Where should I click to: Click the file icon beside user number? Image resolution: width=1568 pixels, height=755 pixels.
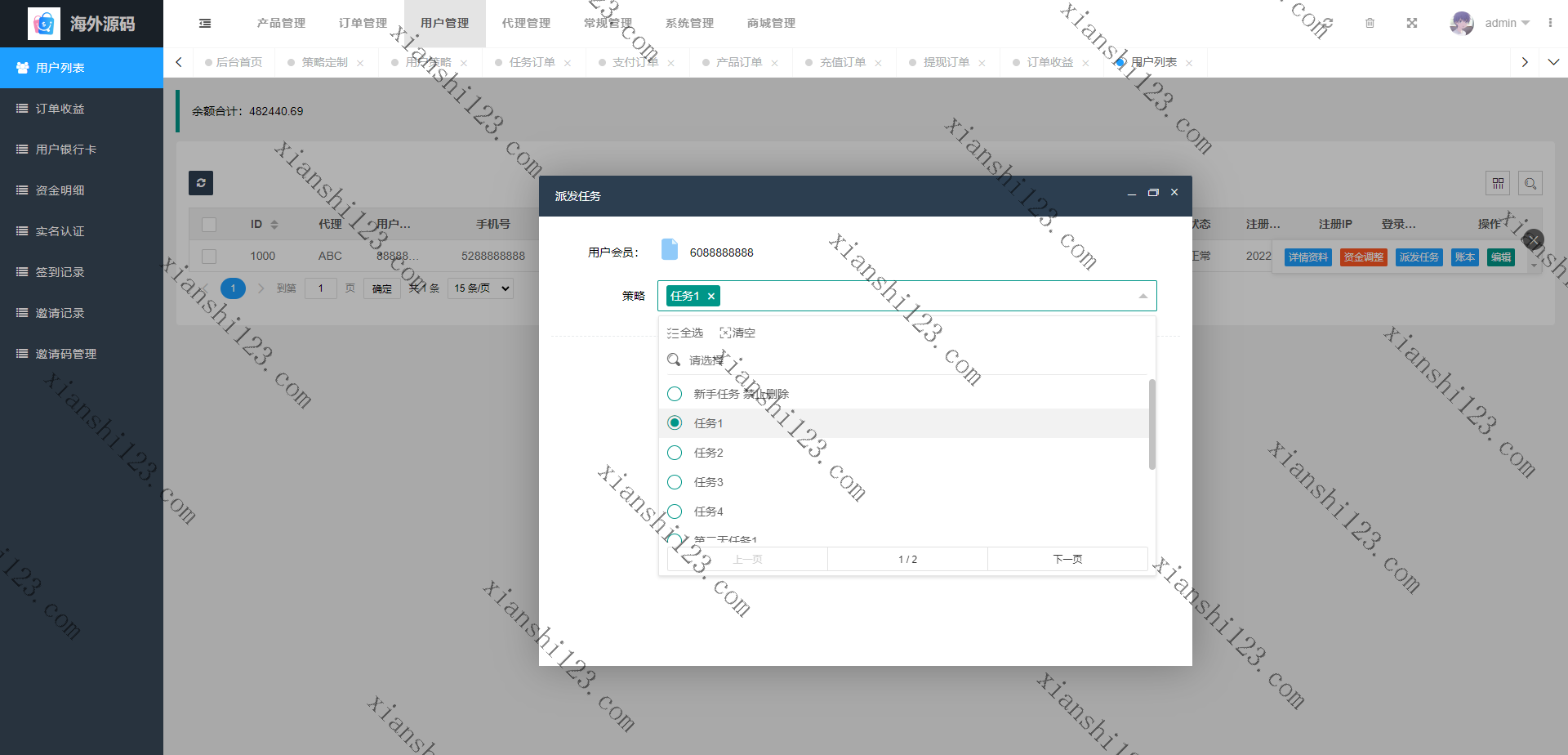click(x=670, y=249)
